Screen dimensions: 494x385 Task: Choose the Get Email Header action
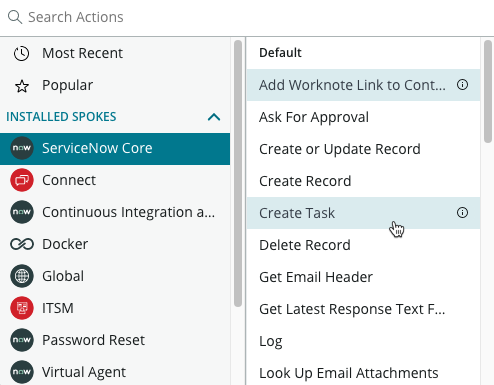pyautogui.click(x=363, y=277)
